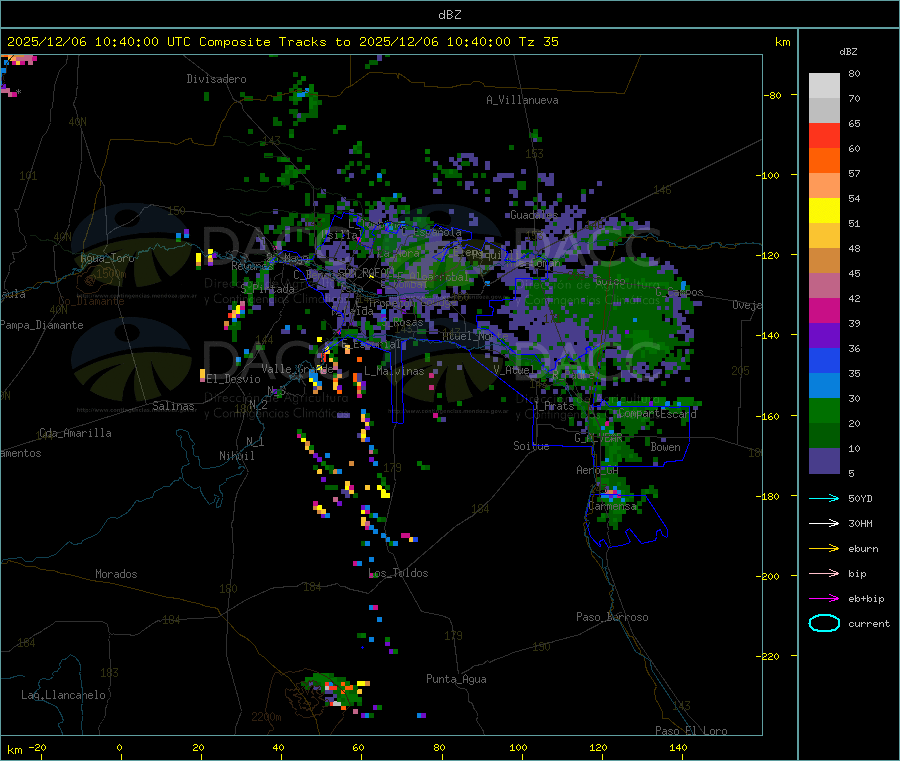Select the slate-purple 10 dBZ color swatch
Viewport: 900px width, 761px height.
click(824, 461)
